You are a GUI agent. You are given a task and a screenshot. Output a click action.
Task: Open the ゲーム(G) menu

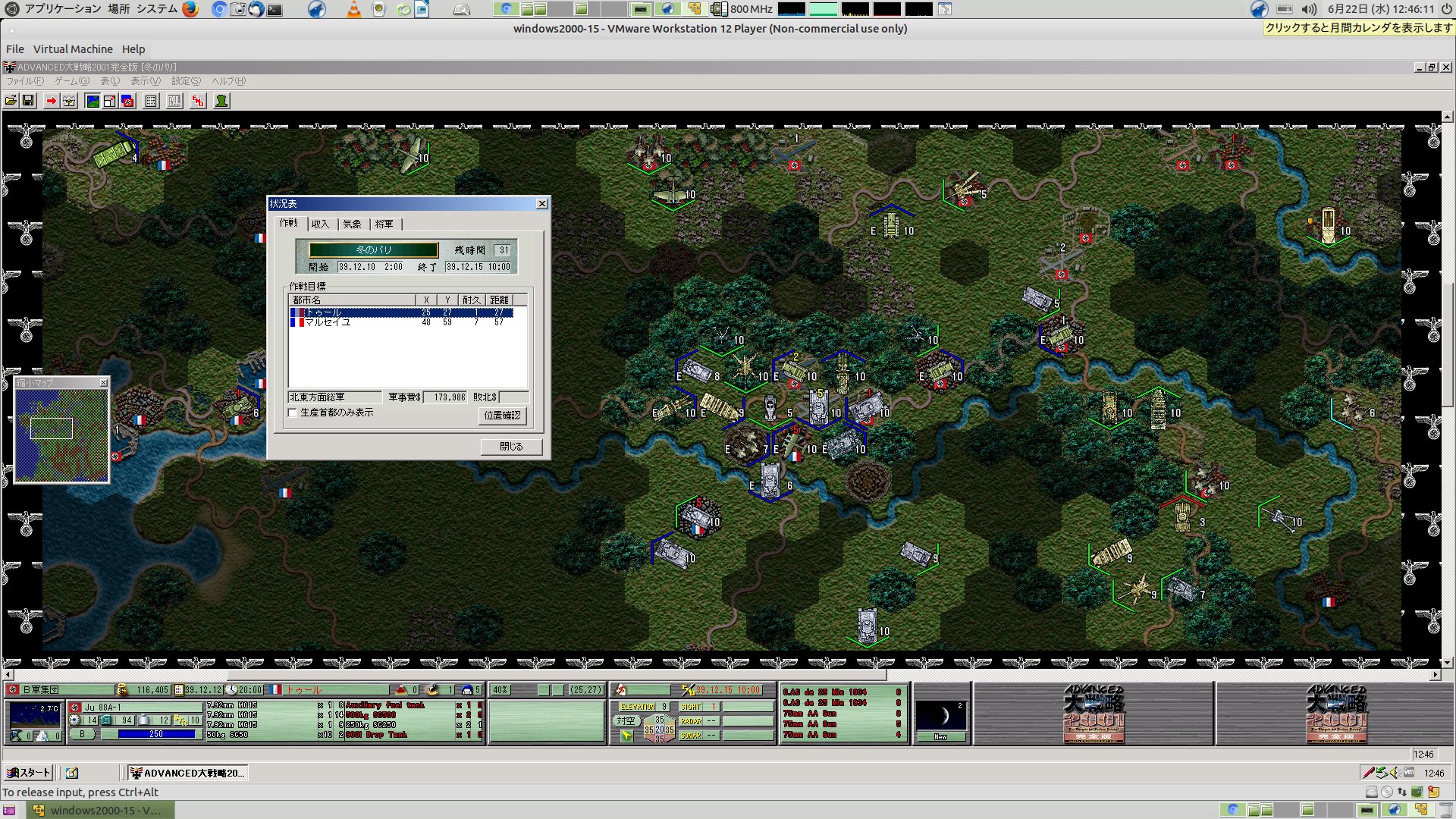(72, 81)
